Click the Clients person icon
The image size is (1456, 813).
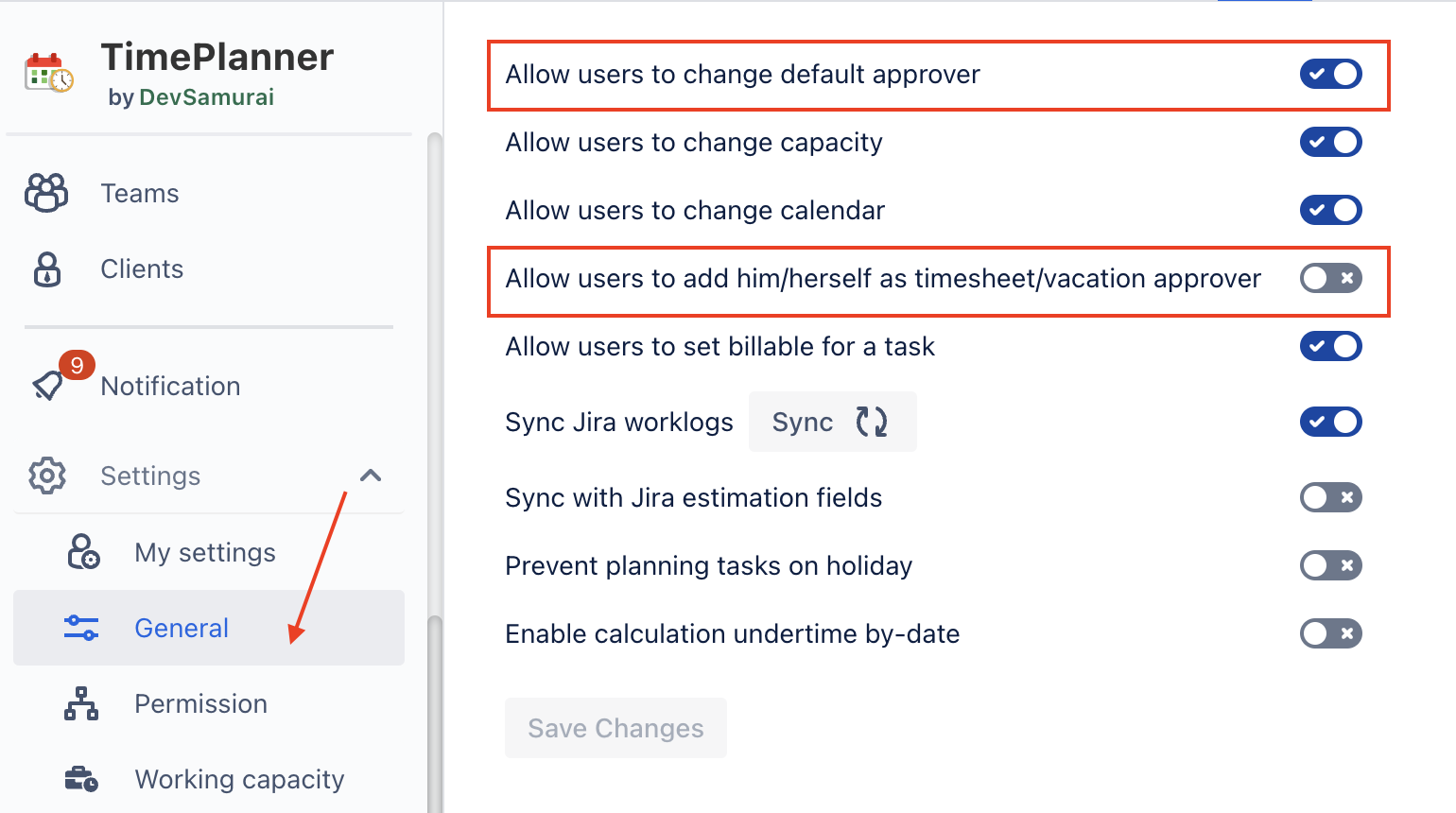(x=47, y=269)
